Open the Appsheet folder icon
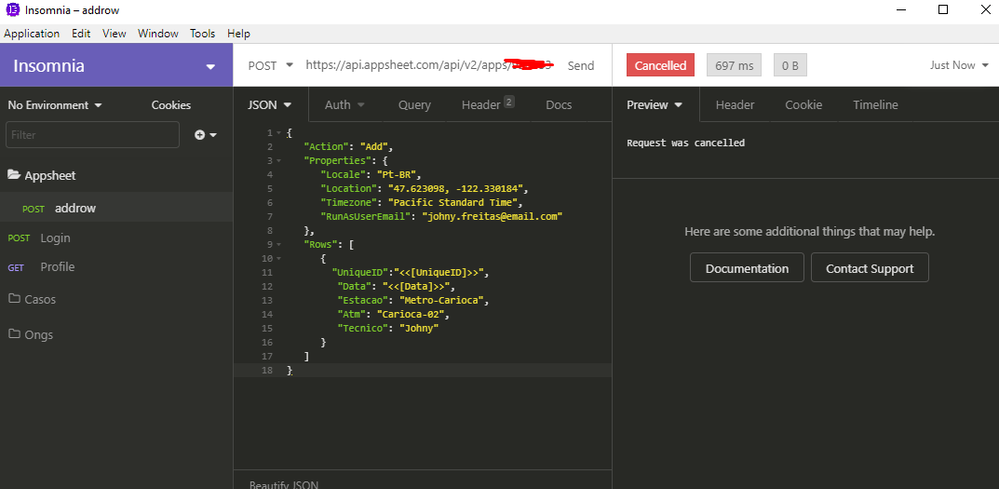 pyautogui.click(x=13, y=175)
